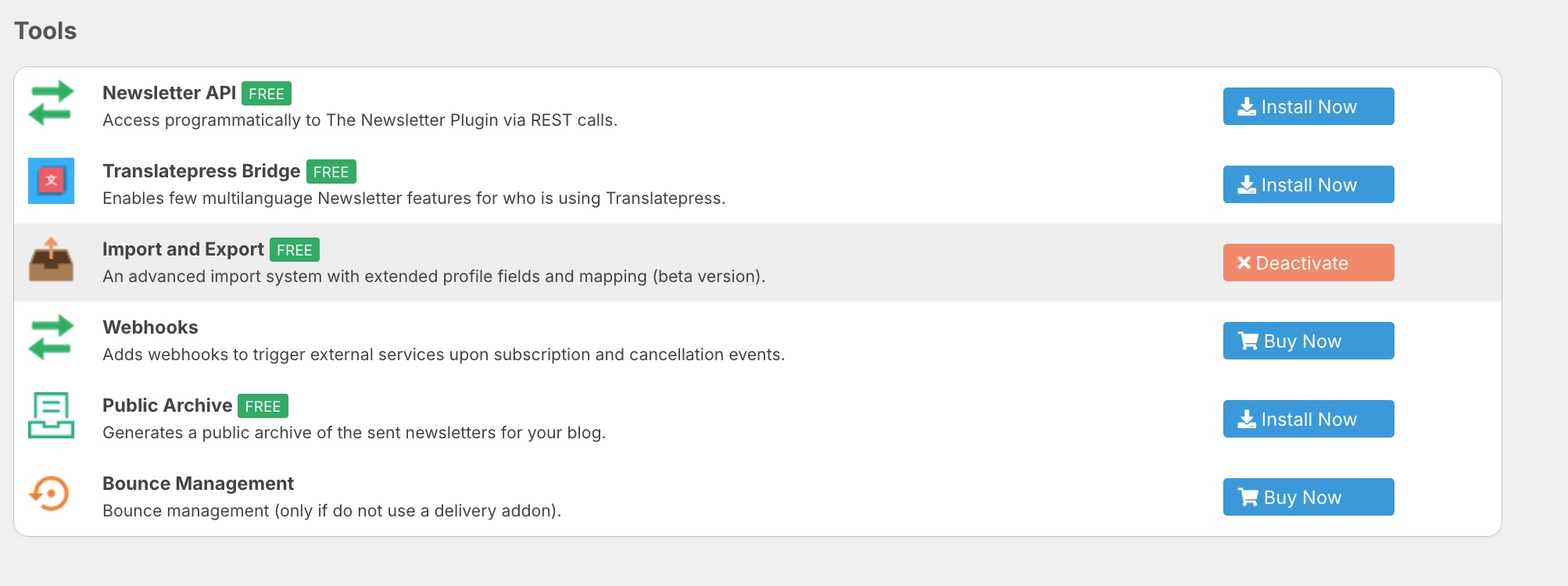Buy the Webhooks addon
Image resolution: width=1568 pixels, height=586 pixels.
[1308, 341]
